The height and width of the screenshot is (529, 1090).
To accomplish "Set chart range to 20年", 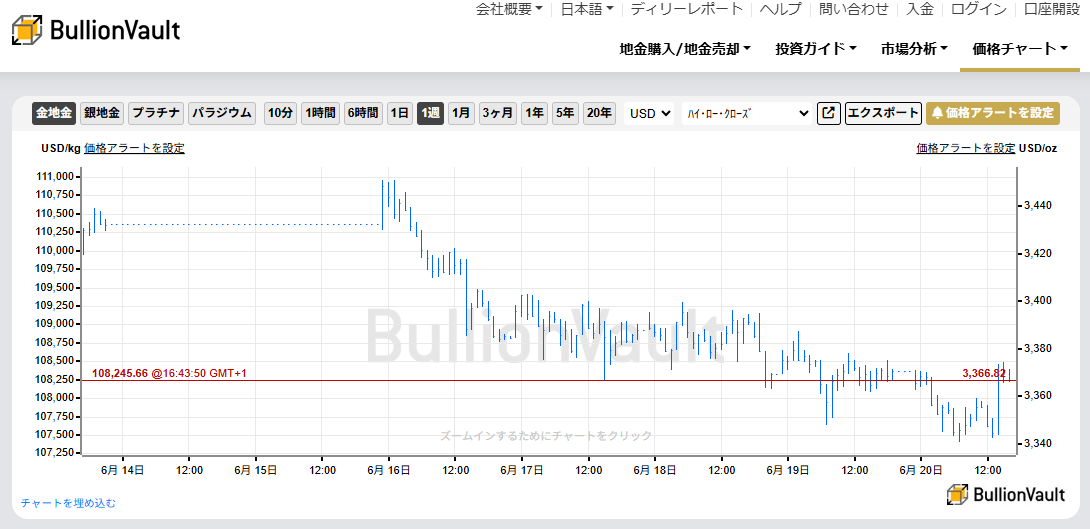I will [x=599, y=113].
